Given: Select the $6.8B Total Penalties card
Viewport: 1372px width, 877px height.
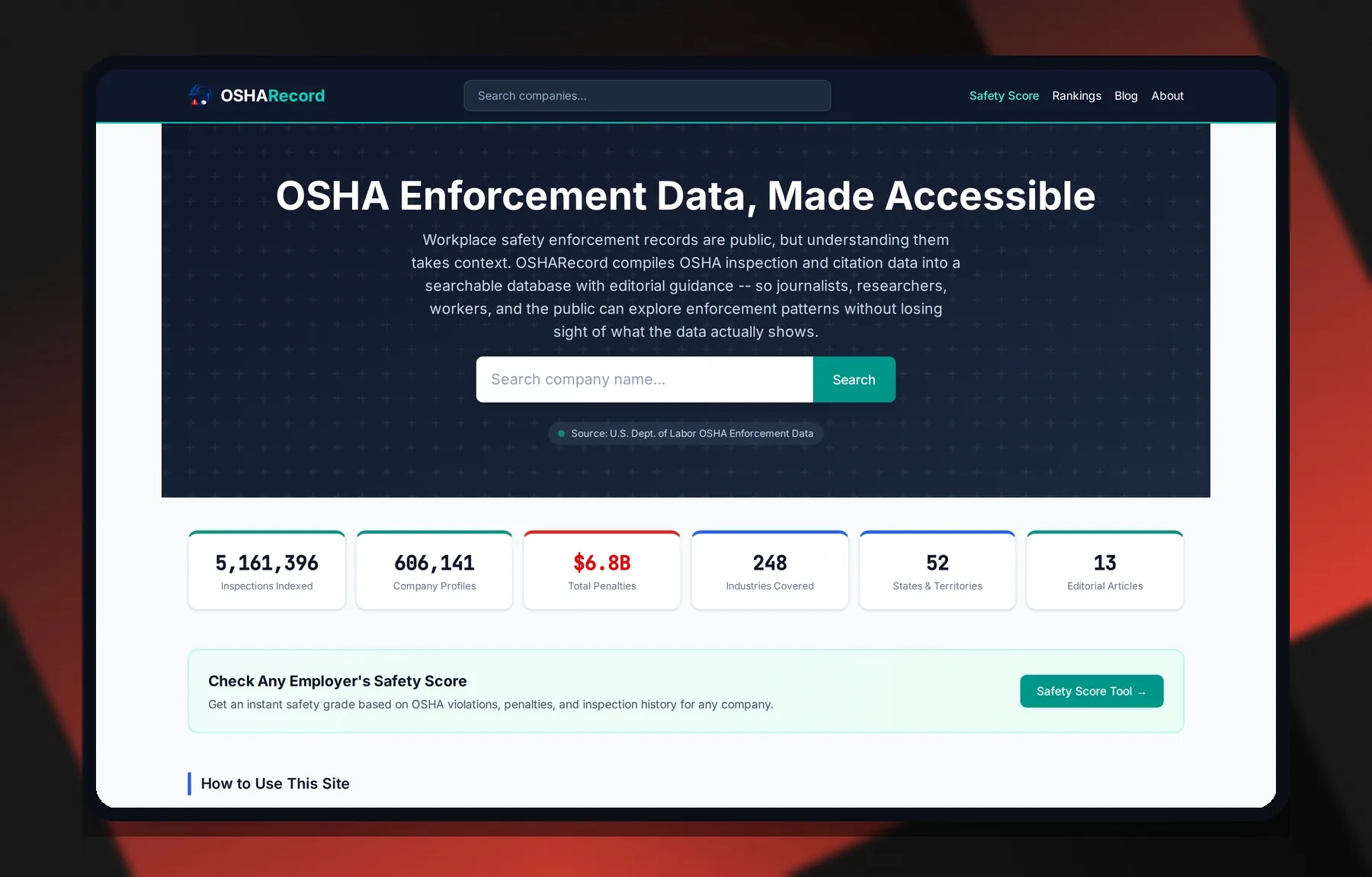Looking at the screenshot, I should (602, 570).
